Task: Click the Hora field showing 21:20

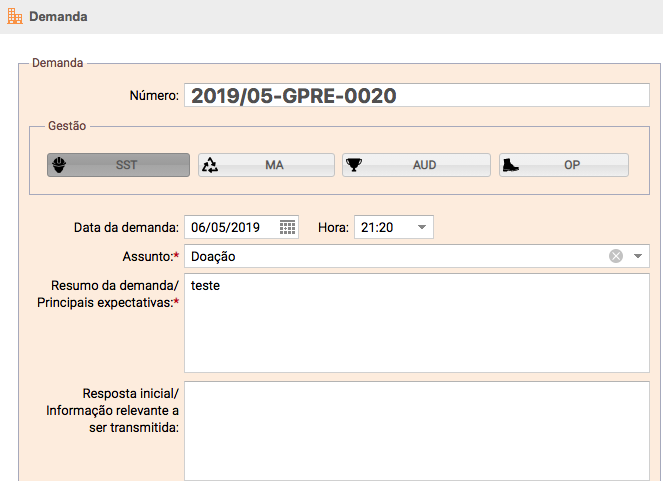Action: point(394,227)
